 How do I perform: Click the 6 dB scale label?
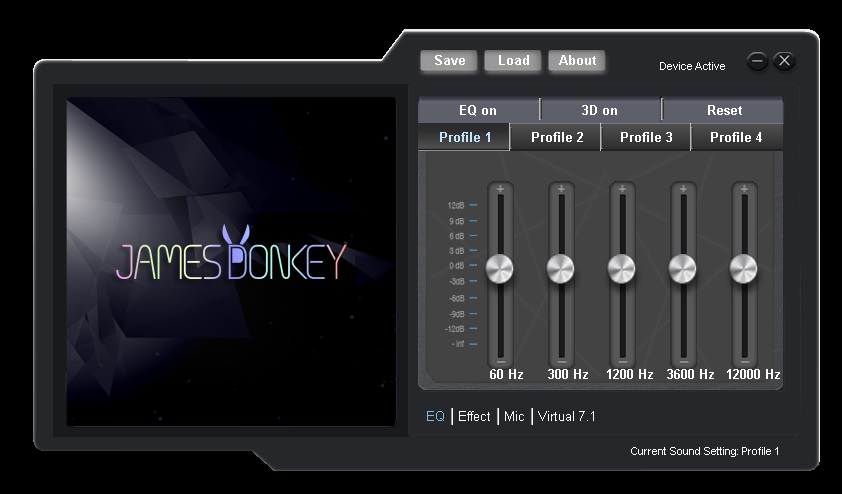(456, 236)
